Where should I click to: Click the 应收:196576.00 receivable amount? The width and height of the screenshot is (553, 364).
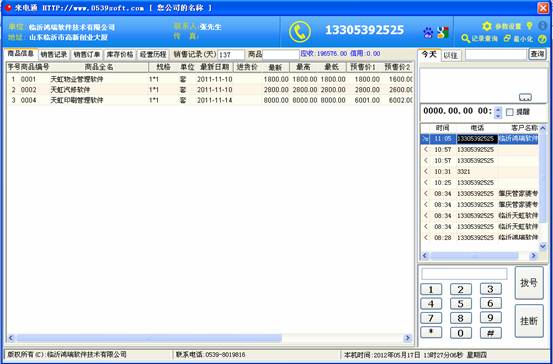point(323,54)
